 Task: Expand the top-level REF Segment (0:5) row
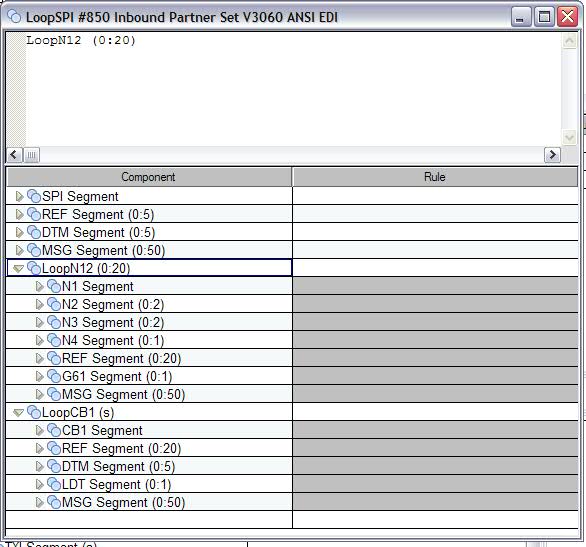19,214
